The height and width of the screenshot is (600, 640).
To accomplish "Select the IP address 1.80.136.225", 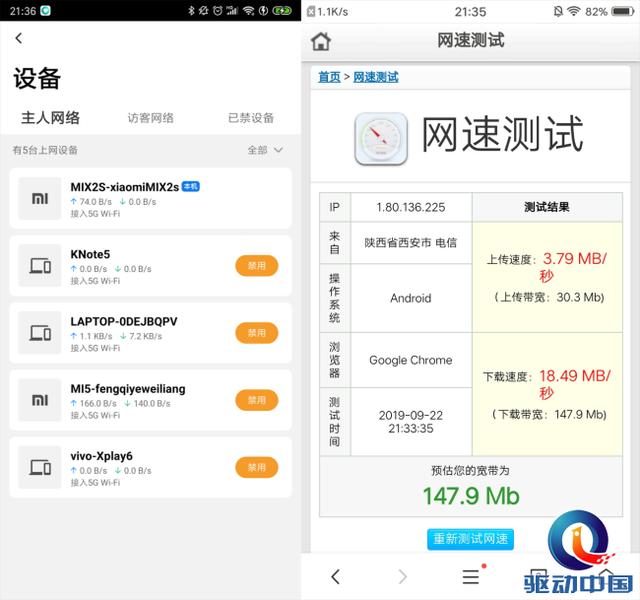I will click(x=411, y=207).
